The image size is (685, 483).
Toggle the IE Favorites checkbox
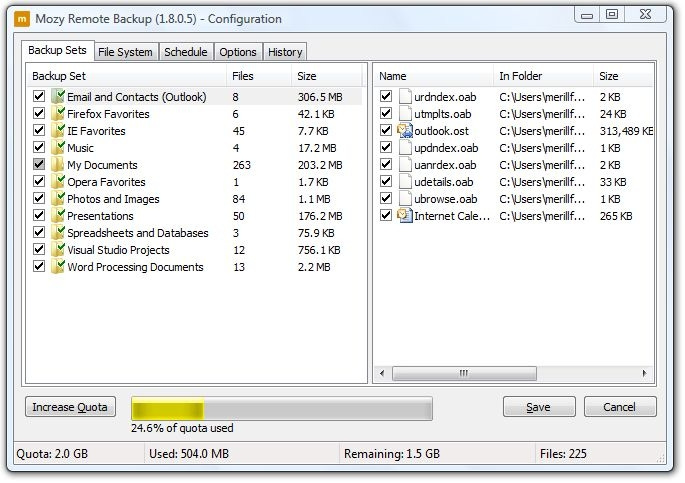(x=39, y=130)
